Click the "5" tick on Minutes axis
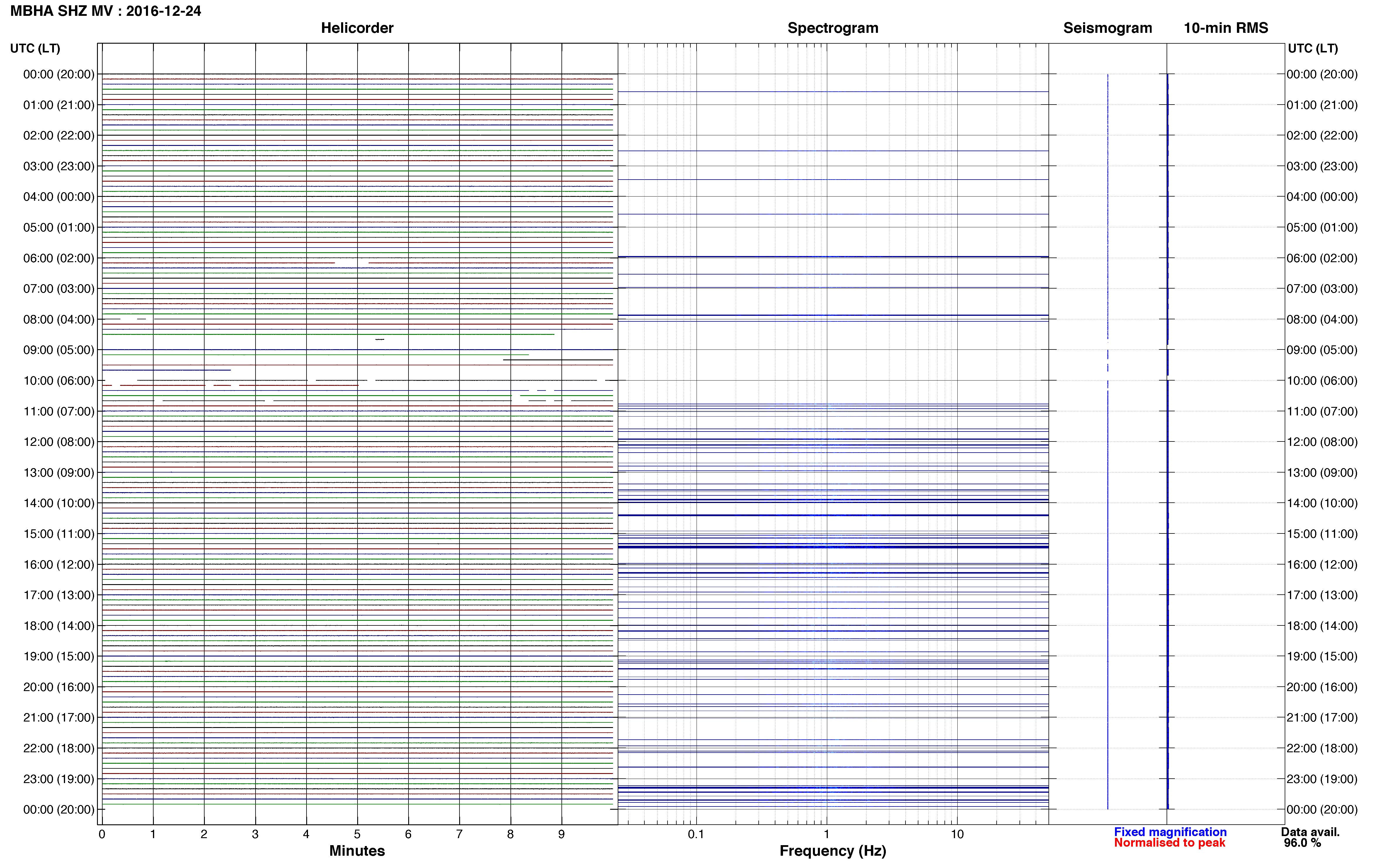The width and height of the screenshot is (1389, 868). coord(357,834)
